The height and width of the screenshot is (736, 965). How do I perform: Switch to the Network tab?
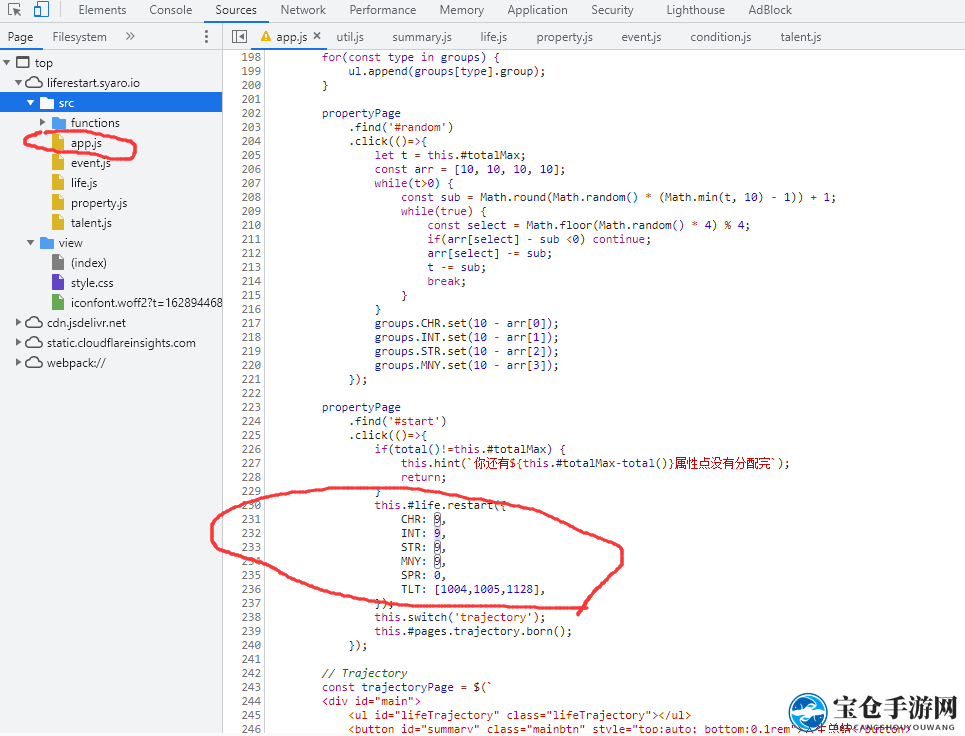coord(303,10)
